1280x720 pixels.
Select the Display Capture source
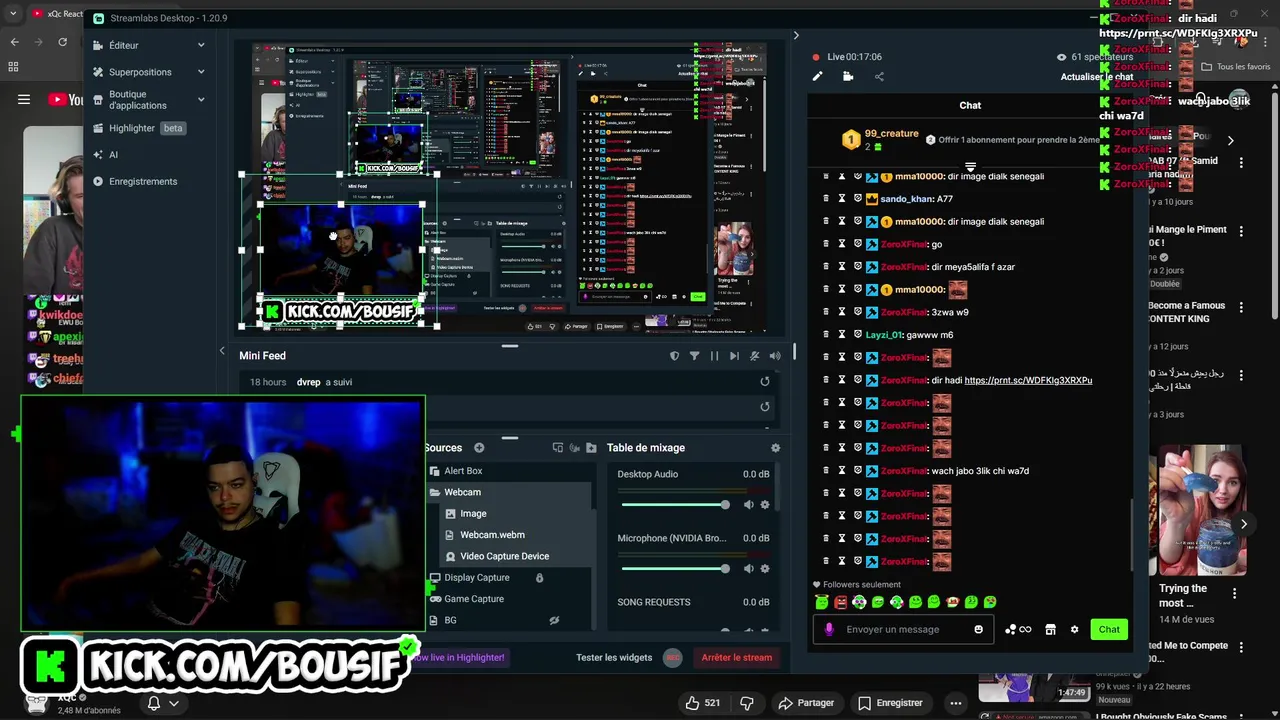[477, 578]
